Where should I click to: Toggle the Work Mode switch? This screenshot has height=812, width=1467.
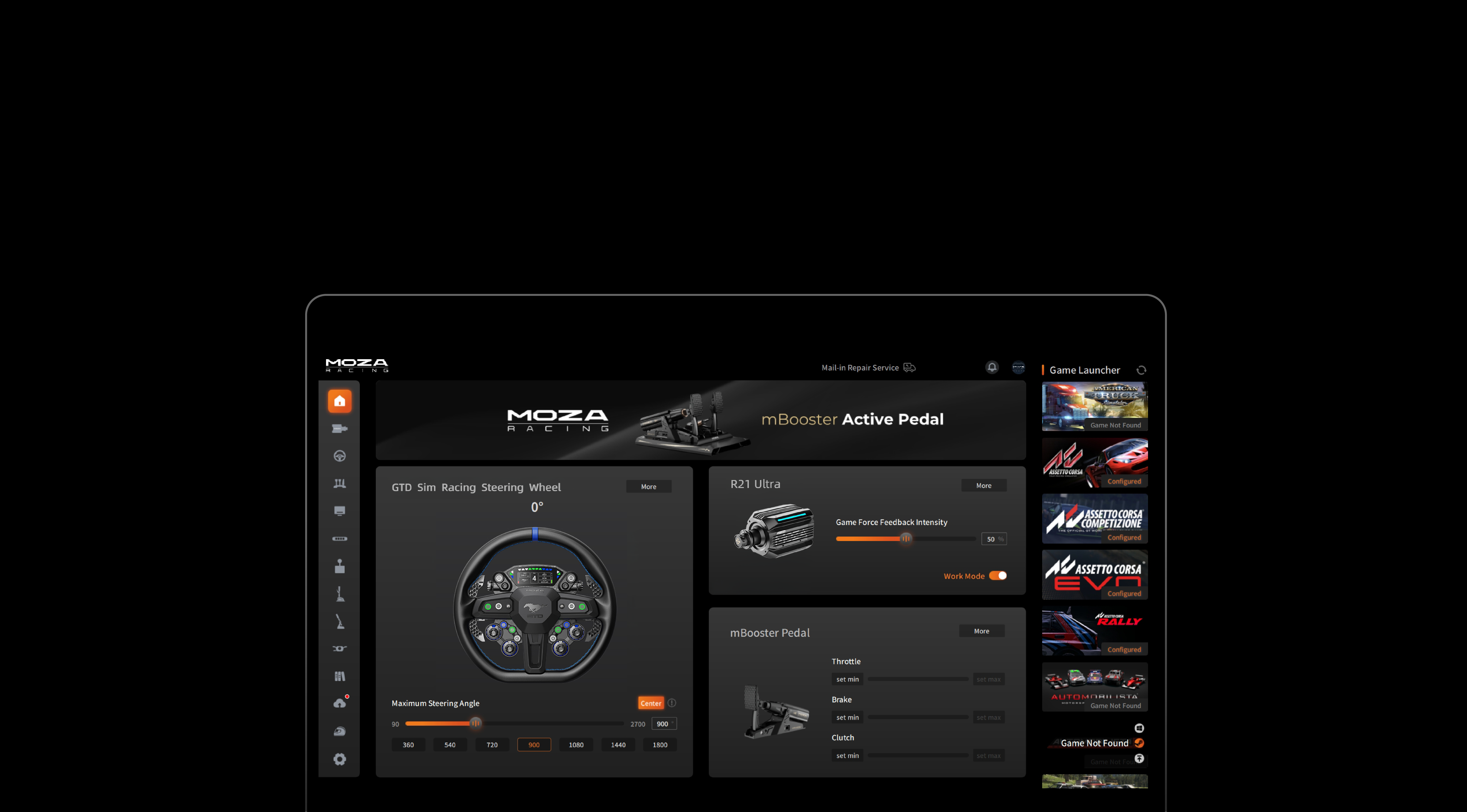[998, 576]
